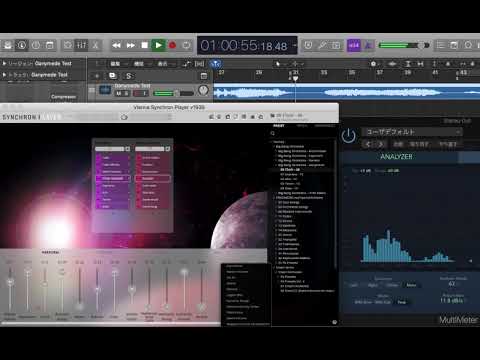Viewport: 480px width, 360px height.
Task: Select the '01 Cloth - All' preset row
Action: (290, 170)
